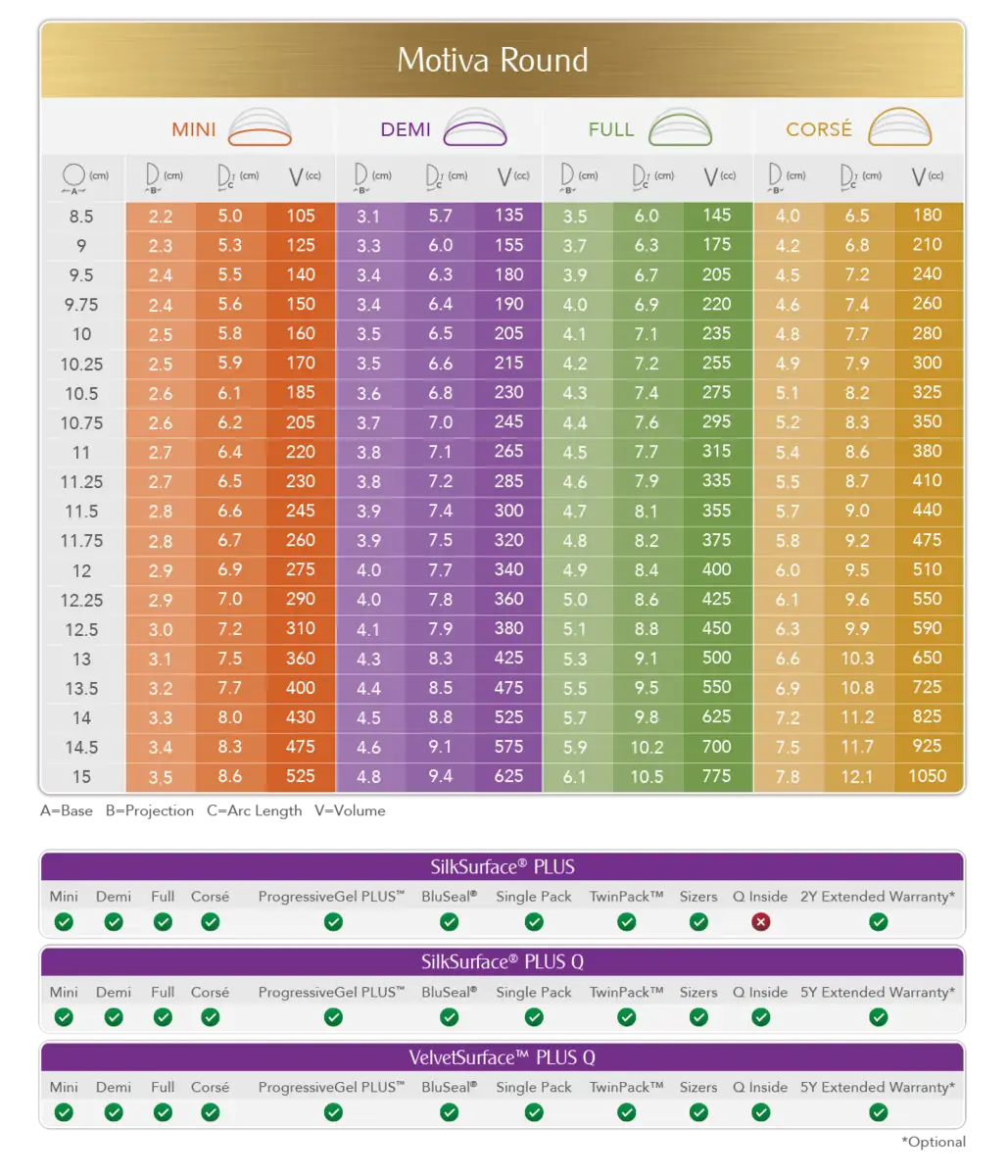Click the 12.5 cm base diameter row label

[81, 629]
